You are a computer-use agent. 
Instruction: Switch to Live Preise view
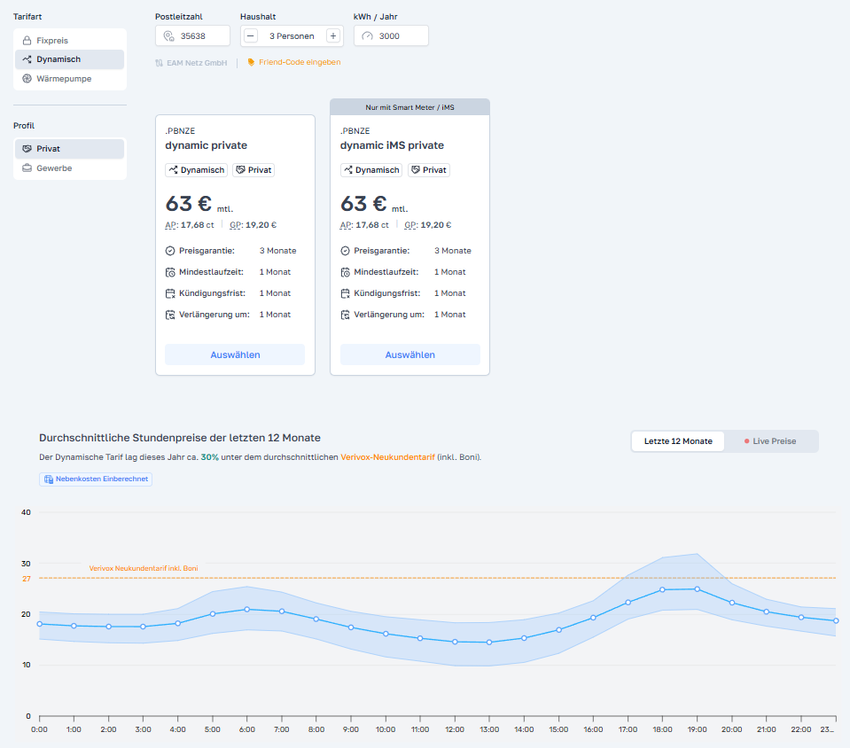(770, 441)
